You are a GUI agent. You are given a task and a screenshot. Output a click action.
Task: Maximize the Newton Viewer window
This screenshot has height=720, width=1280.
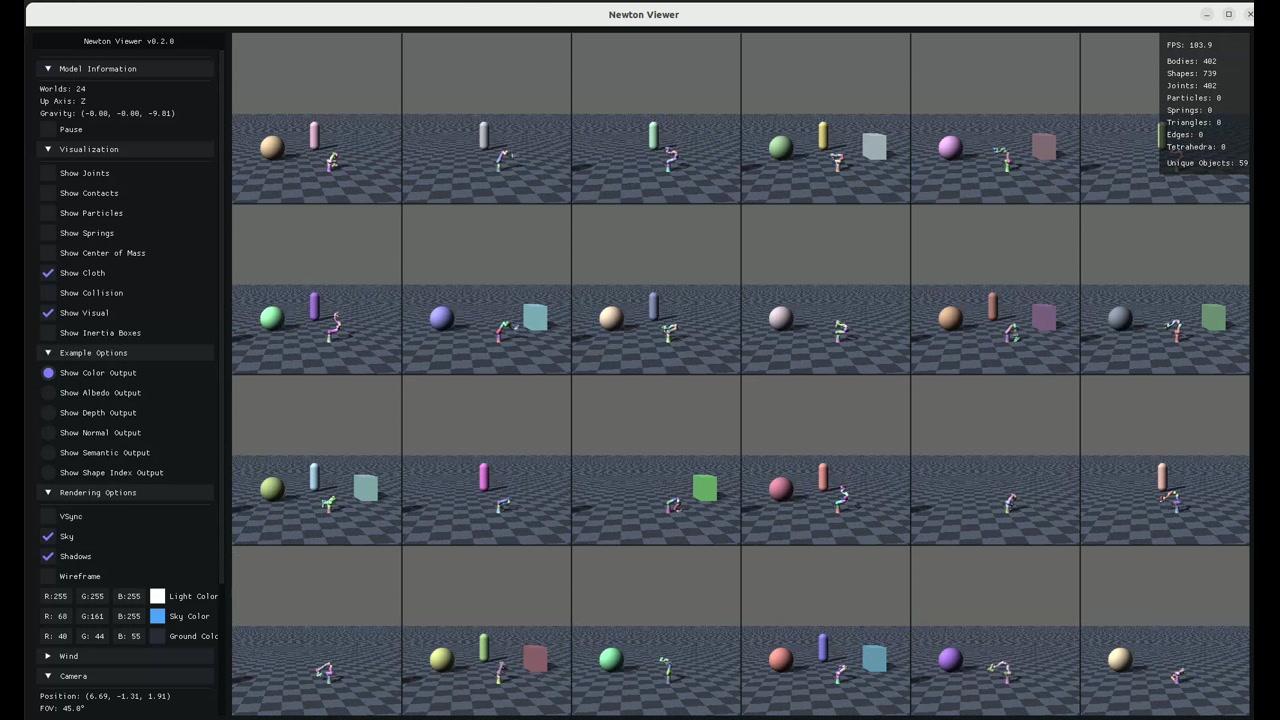pos(1229,14)
